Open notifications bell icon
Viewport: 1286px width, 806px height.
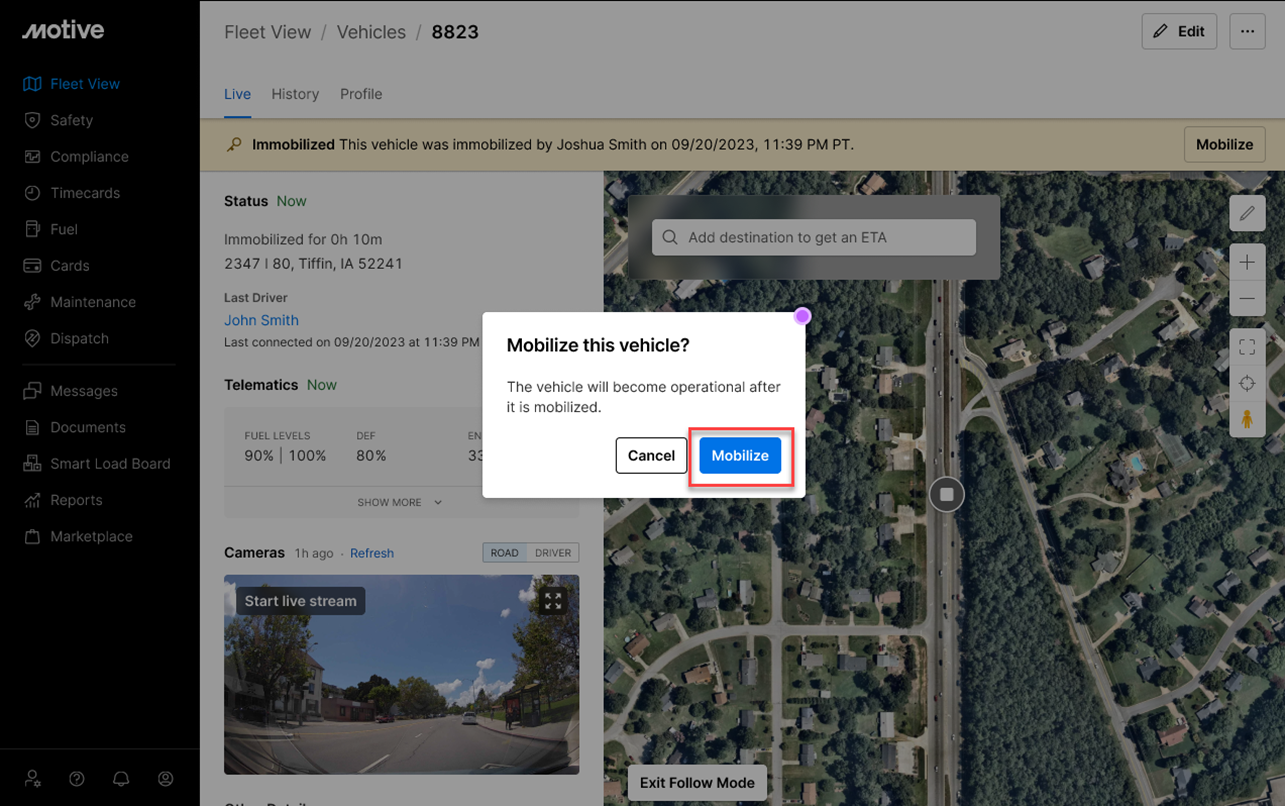121,779
